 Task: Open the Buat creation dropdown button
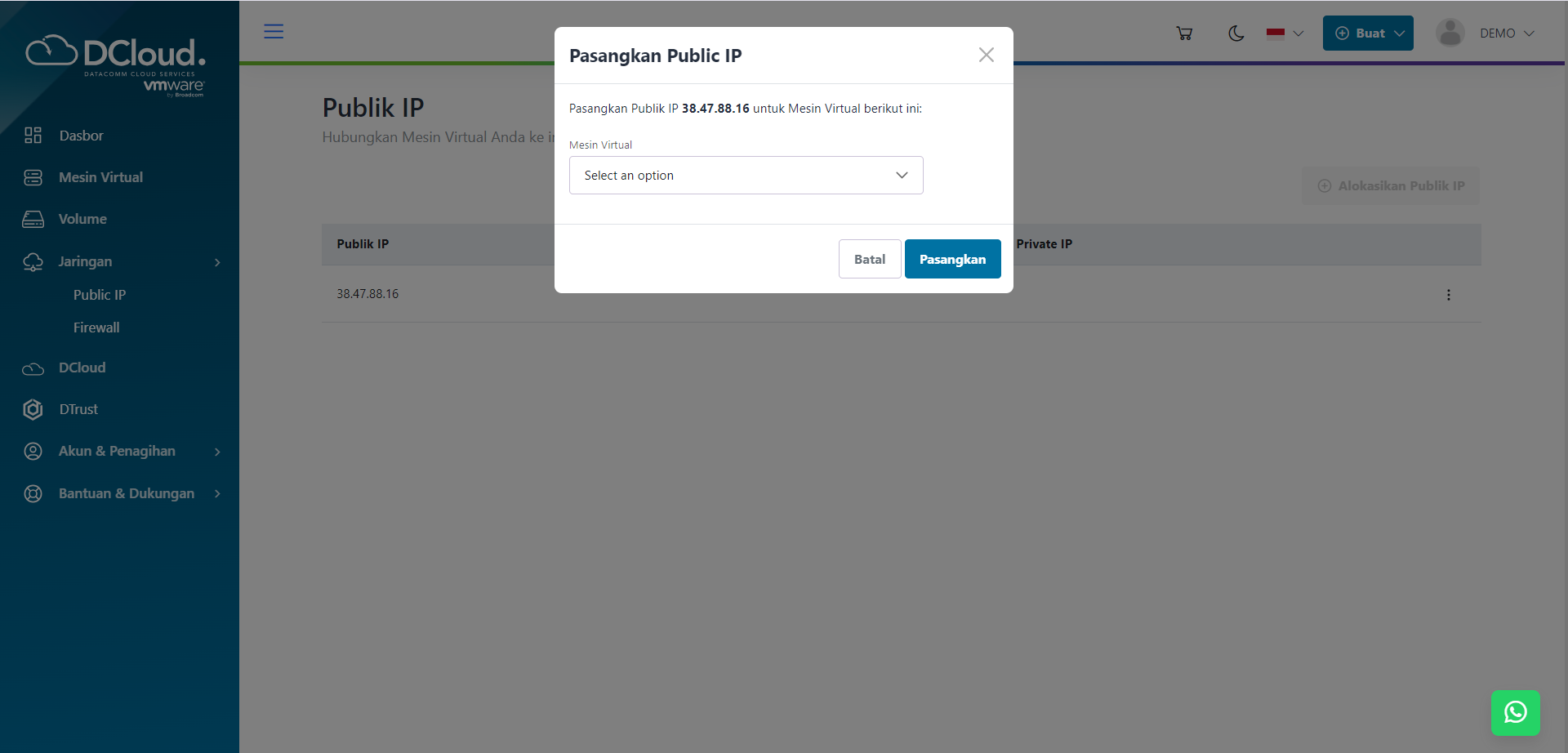tap(1367, 33)
